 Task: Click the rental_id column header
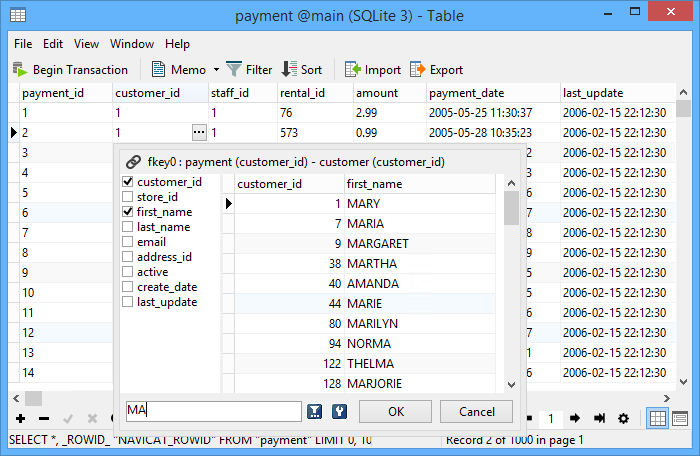pyautogui.click(x=315, y=93)
